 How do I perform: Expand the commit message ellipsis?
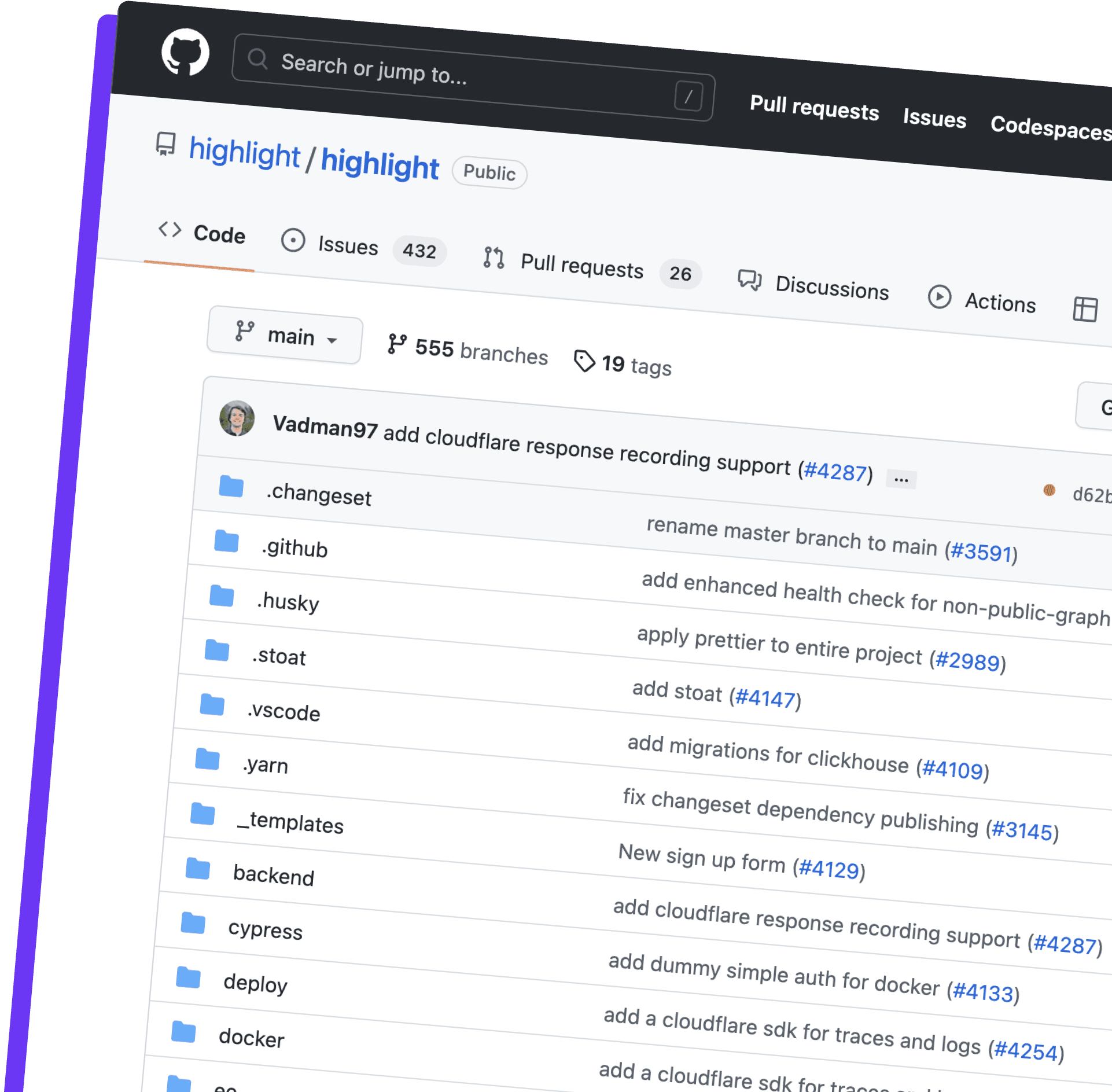(x=901, y=479)
